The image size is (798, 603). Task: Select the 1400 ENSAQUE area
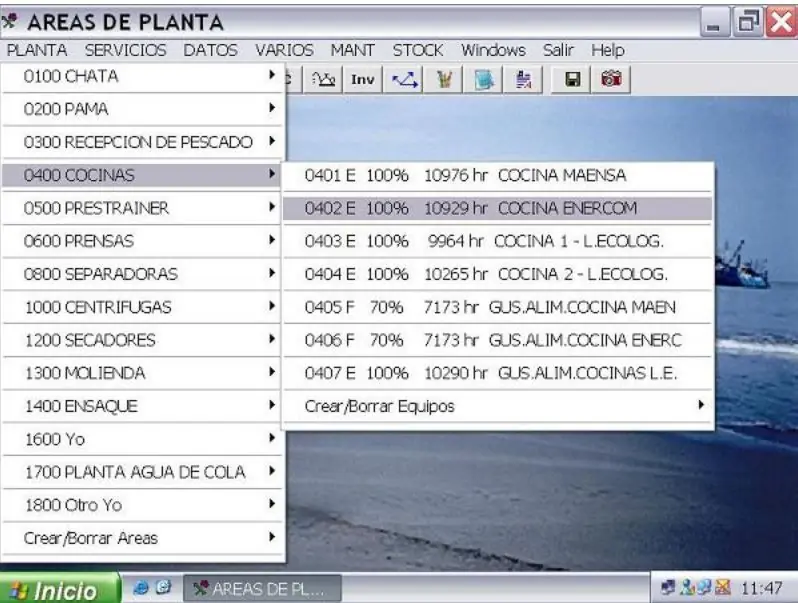point(142,406)
